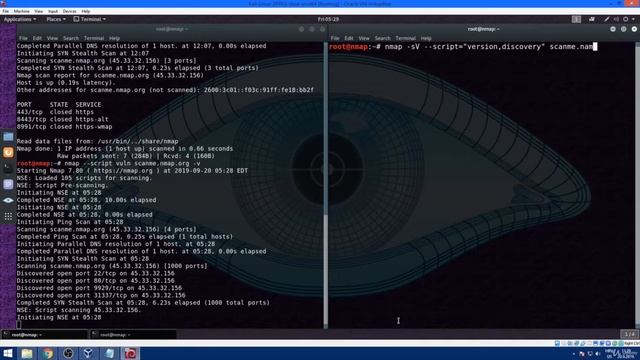Click '443/tcp closed https' row
The height and width of the screenshot is (360, 640).
(x=55, y=112)
